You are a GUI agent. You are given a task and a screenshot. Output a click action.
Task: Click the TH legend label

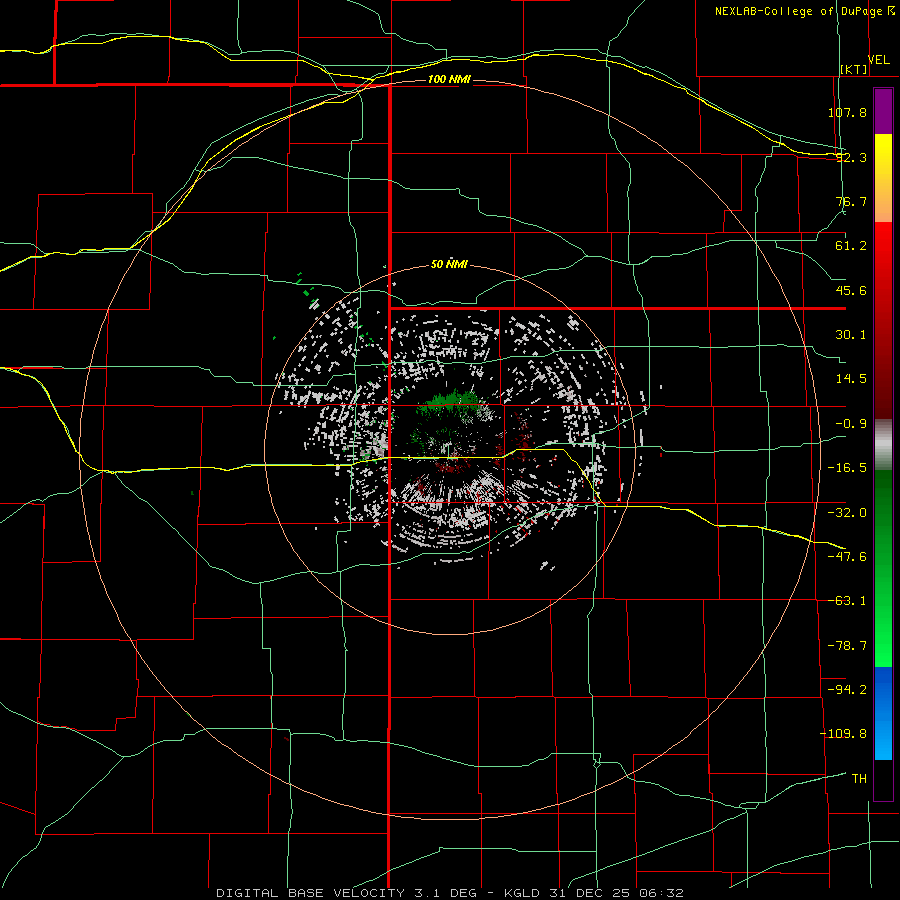pyautogui.click(x=859, y=779)
